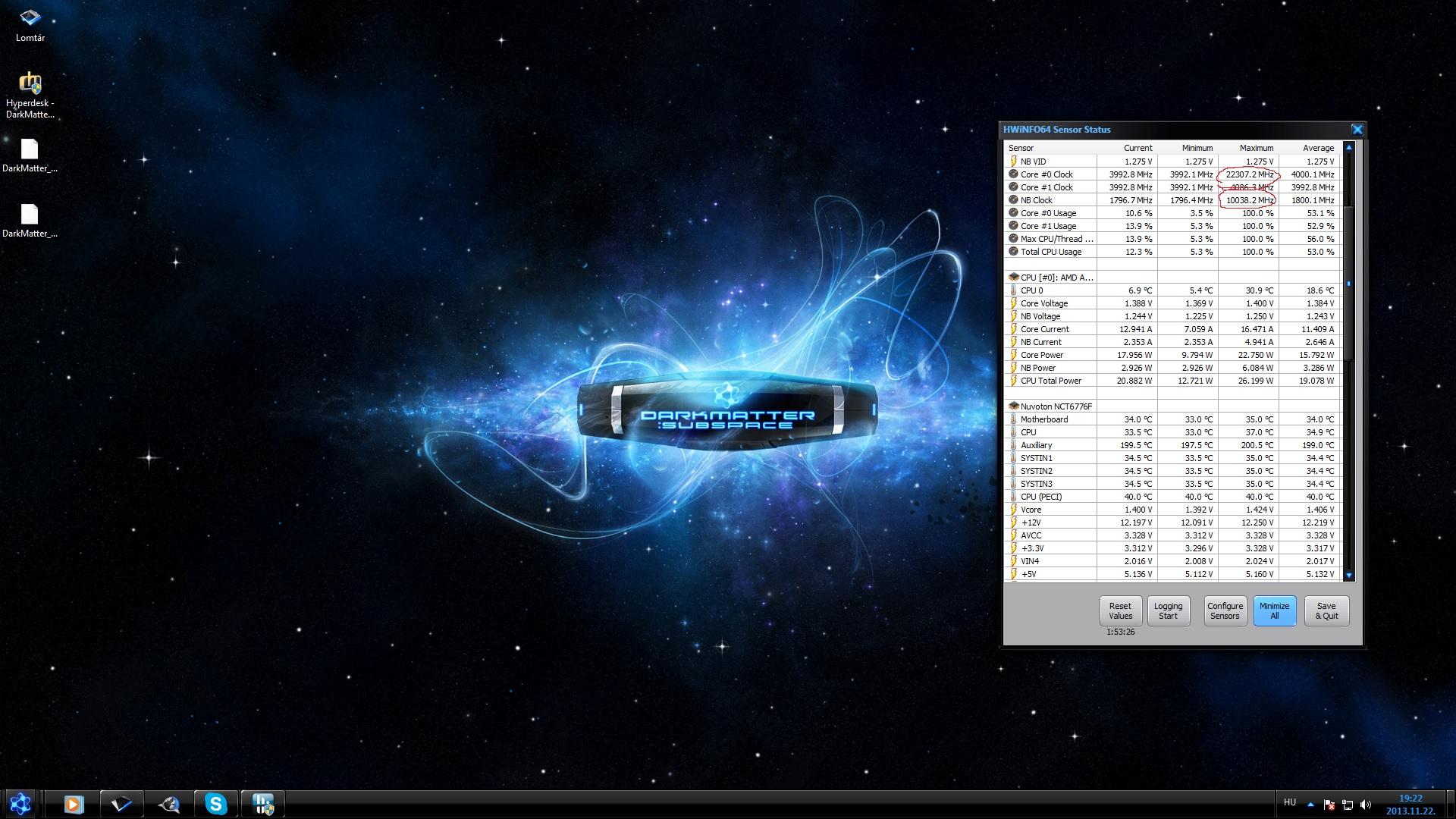Image resolution: width=1456 pixels, height=819 pixels.
Task: Select the NB VID sensor row
Action: pyautogui.click(x=1173, y=162)
